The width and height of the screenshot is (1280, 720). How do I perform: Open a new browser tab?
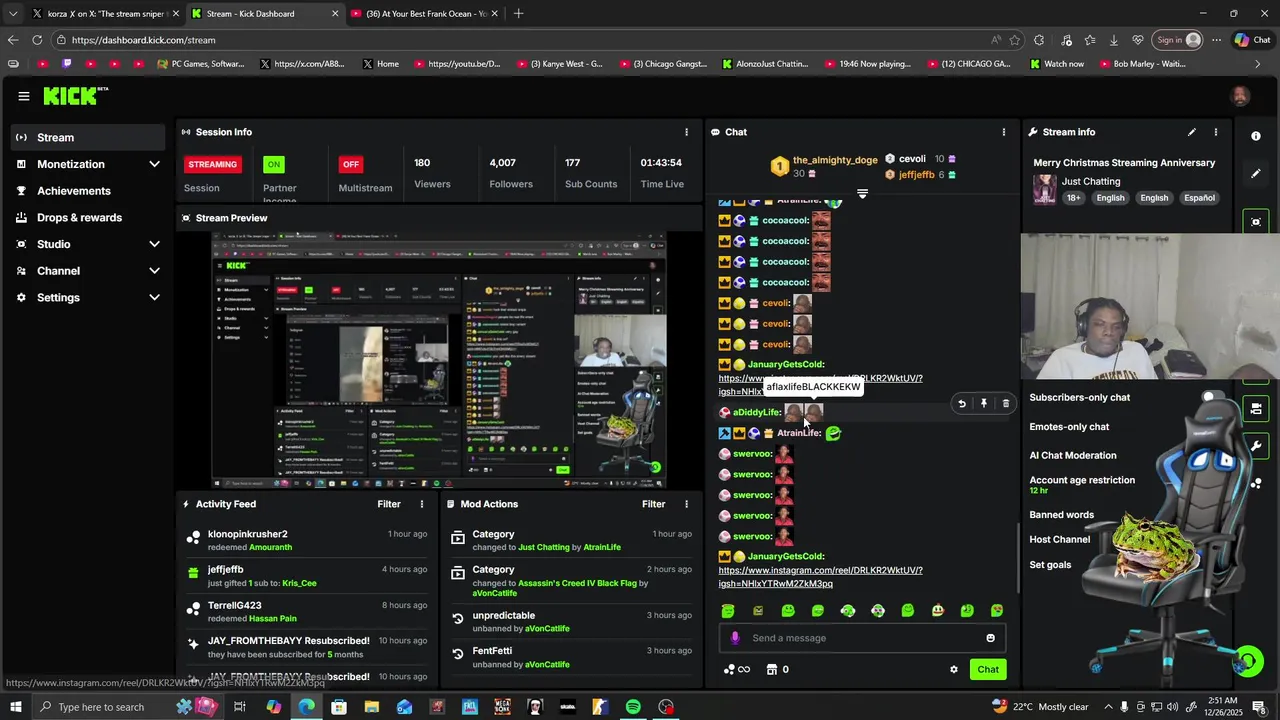(x=518, y=14)
